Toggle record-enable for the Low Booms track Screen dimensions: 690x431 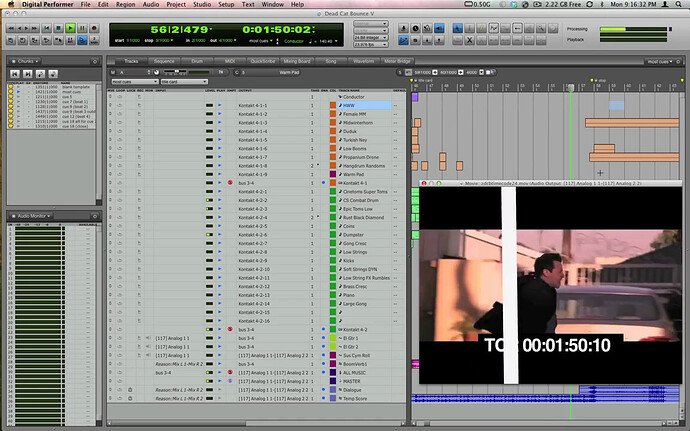139,148
